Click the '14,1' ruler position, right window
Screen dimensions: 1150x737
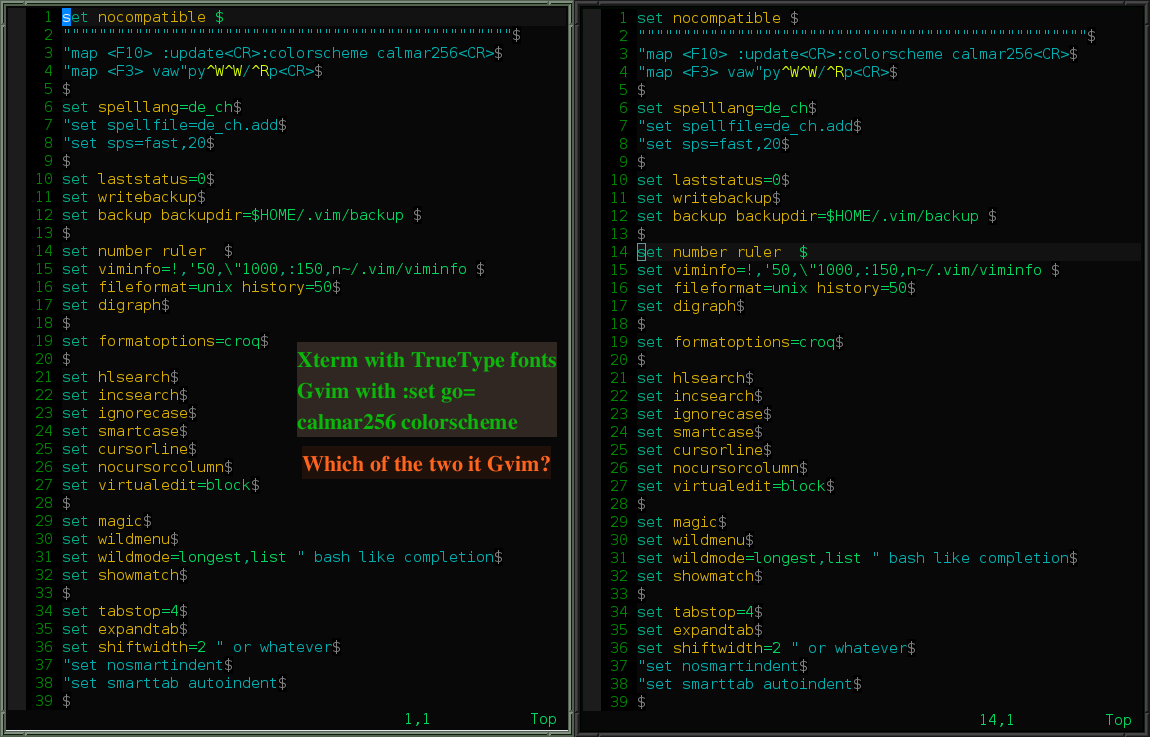(x=997, y=719)
